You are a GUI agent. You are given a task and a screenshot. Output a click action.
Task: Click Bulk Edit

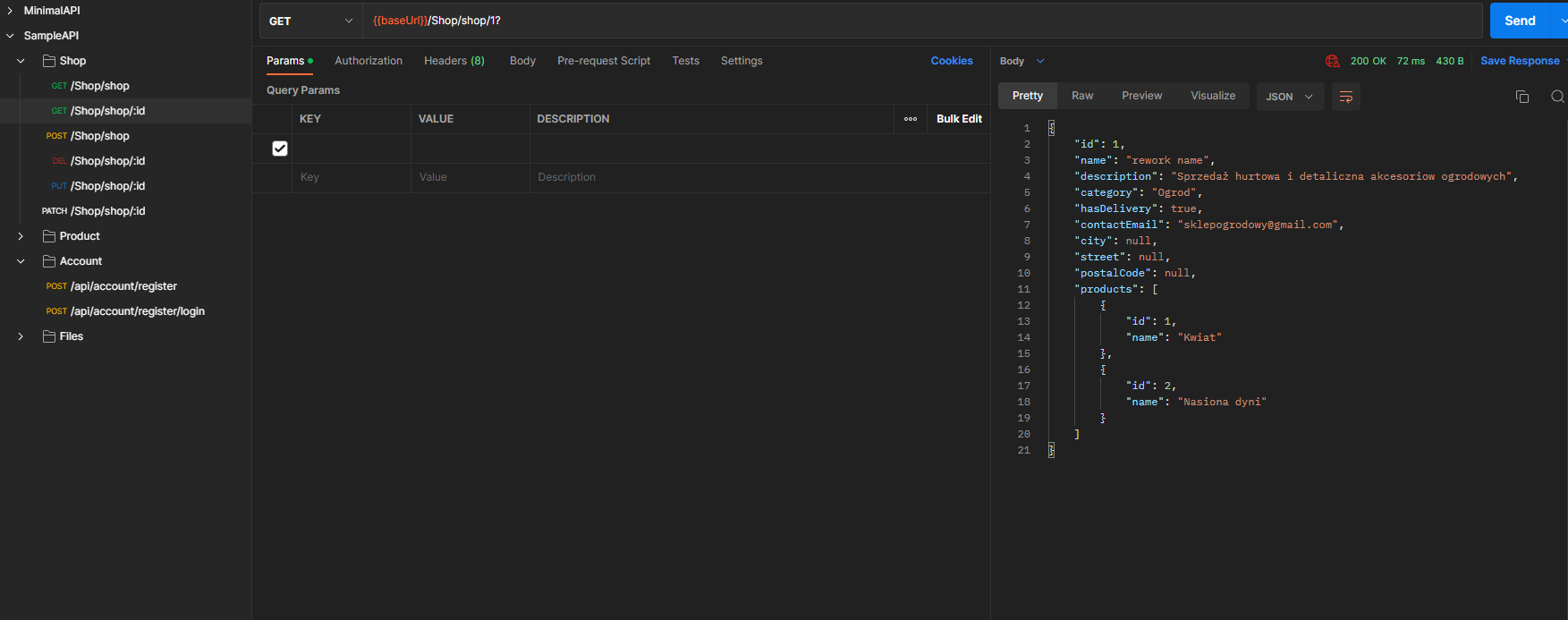pyautogui.click(x=959, y=119)
